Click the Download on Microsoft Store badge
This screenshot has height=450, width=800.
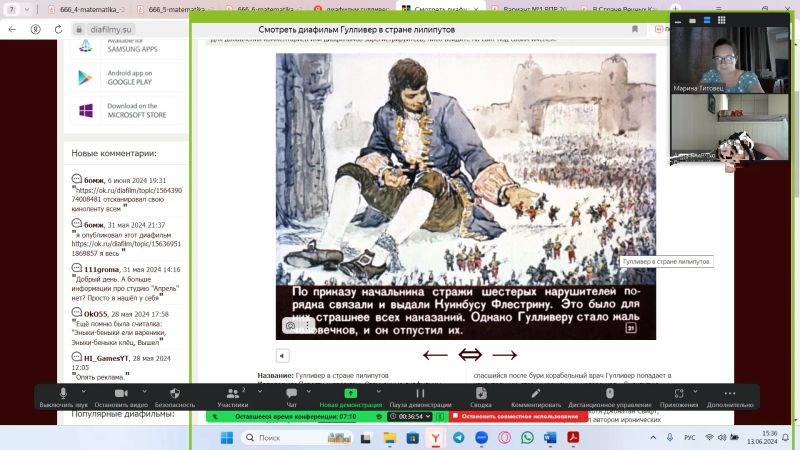coord(124,110)
